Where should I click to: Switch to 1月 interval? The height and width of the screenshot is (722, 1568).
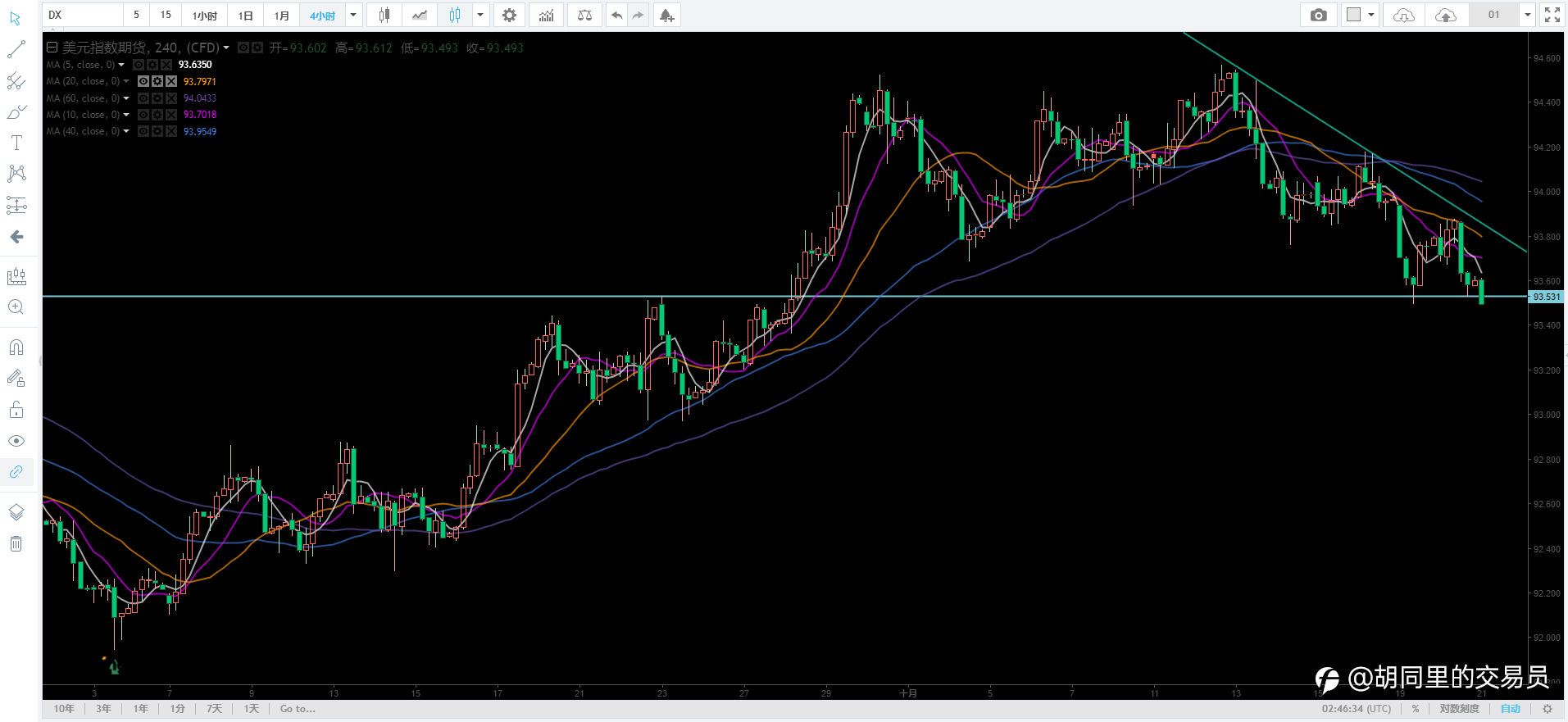(281, 15)
